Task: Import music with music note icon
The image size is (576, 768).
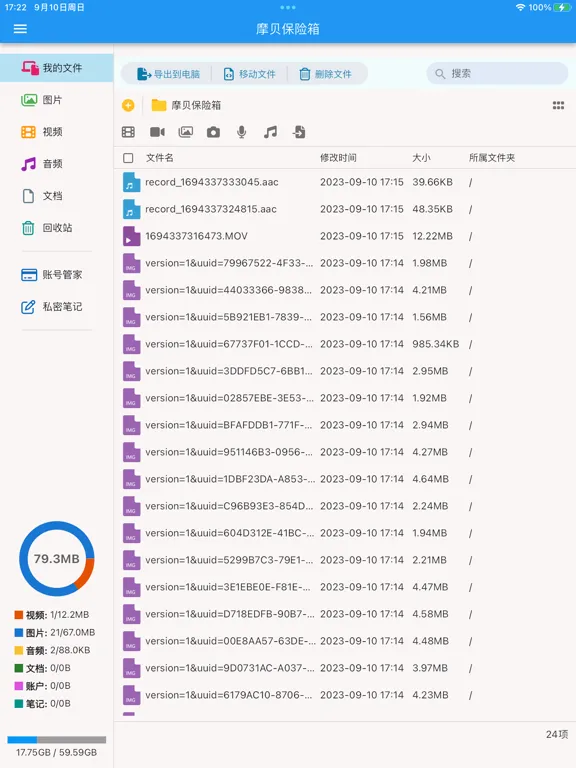Action: click(270, 132)
